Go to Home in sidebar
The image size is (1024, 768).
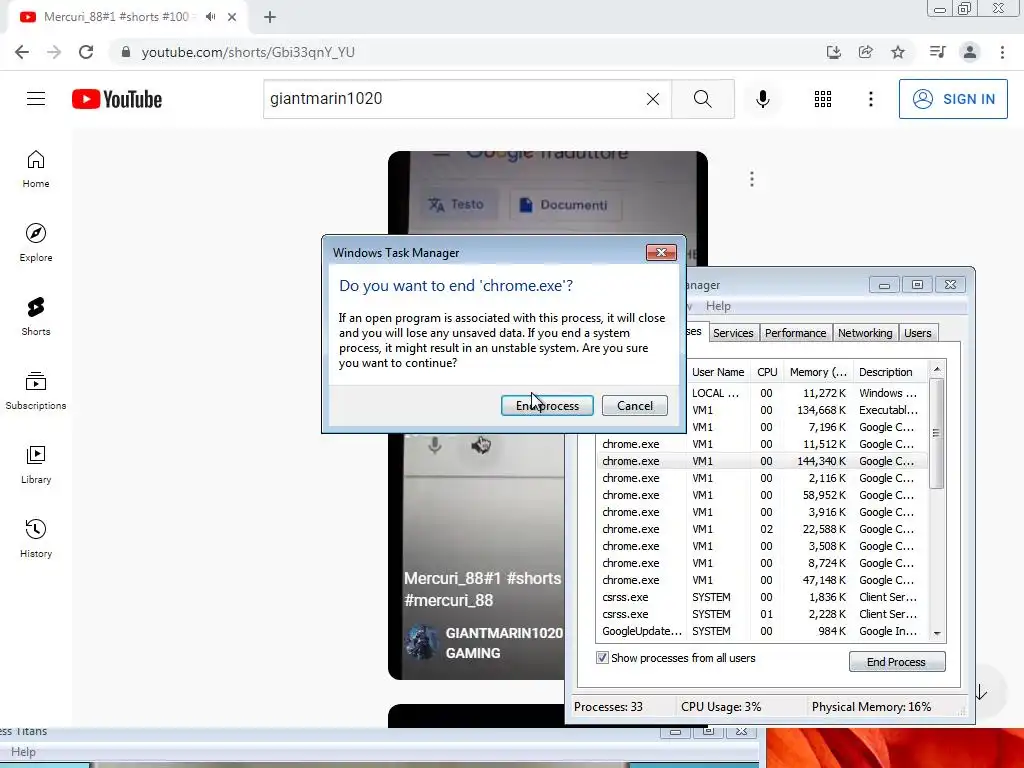pyautogui.click(x=36, y=169)
